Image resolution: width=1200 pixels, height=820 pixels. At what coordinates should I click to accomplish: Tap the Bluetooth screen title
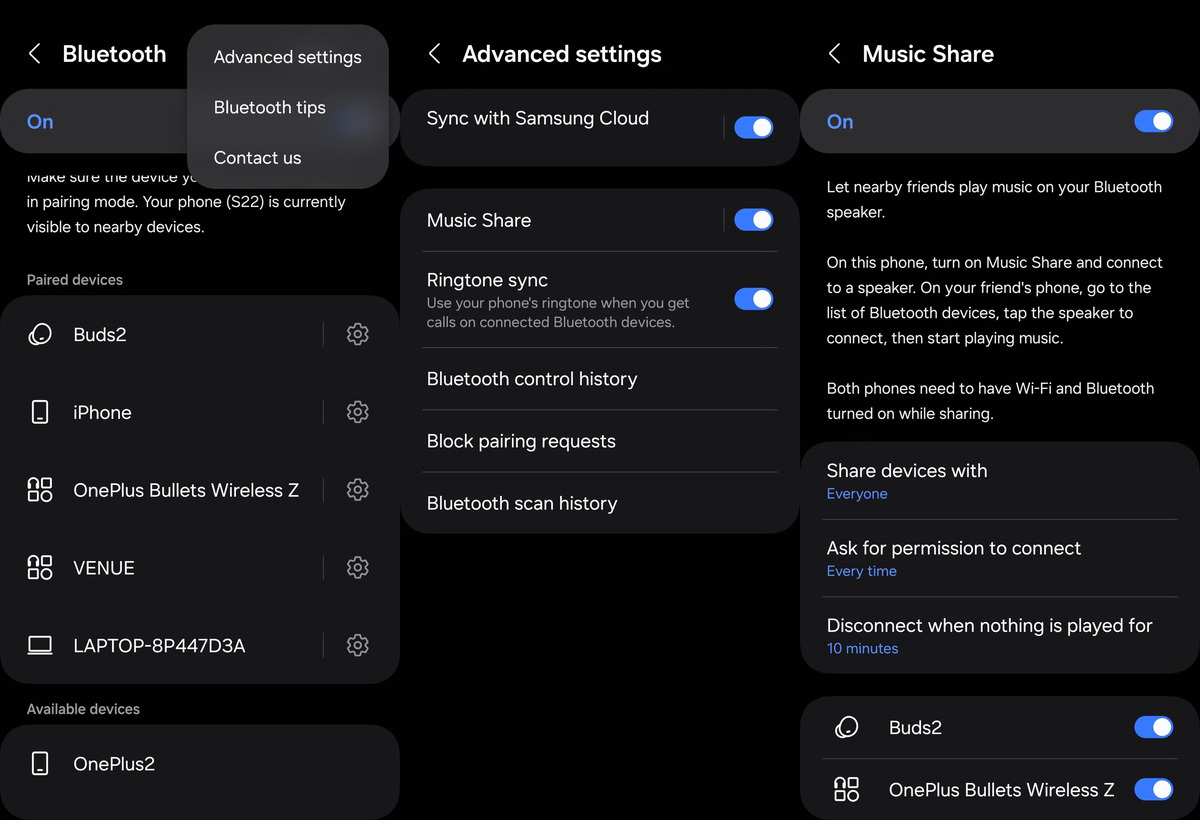(114, 54)
